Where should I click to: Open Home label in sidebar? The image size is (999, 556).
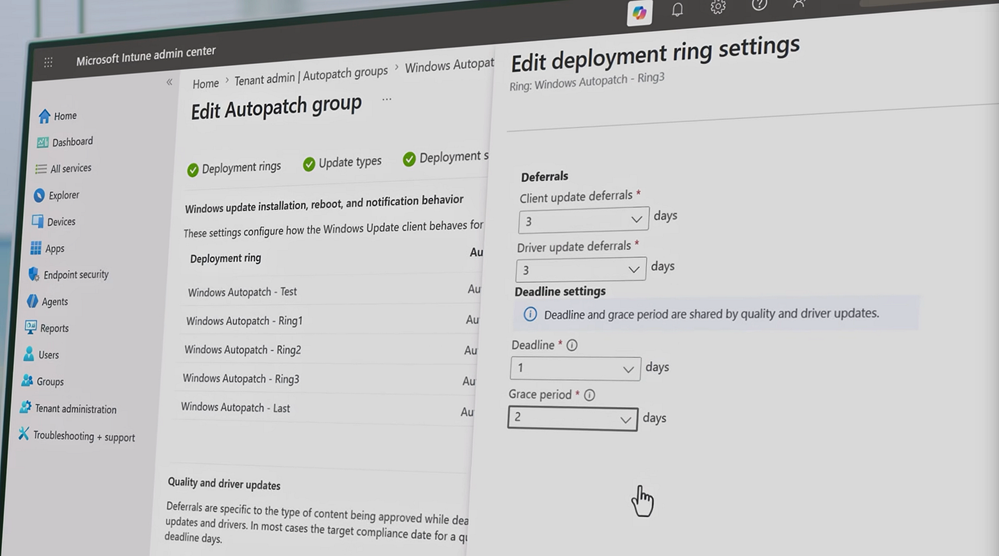pos(65,116)
